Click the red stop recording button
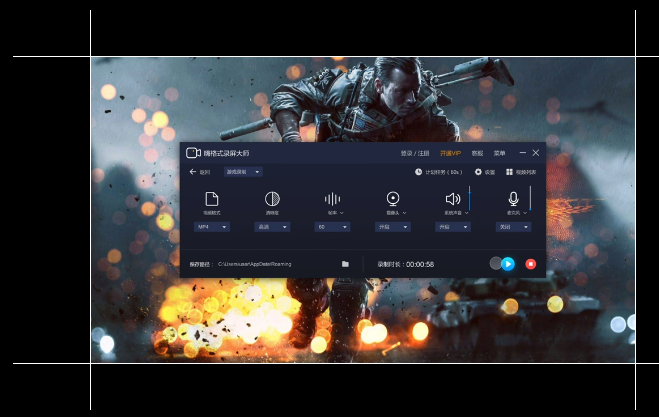The height and width of the screenshot is (417, 659). (530, 264)
